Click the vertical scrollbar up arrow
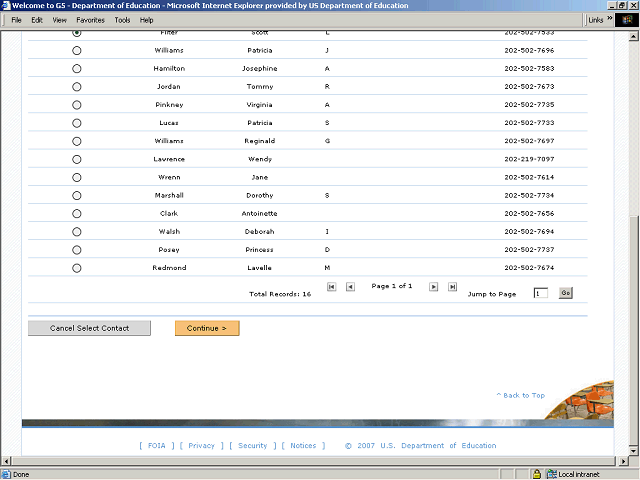640x480 pixels. point(633,36)
